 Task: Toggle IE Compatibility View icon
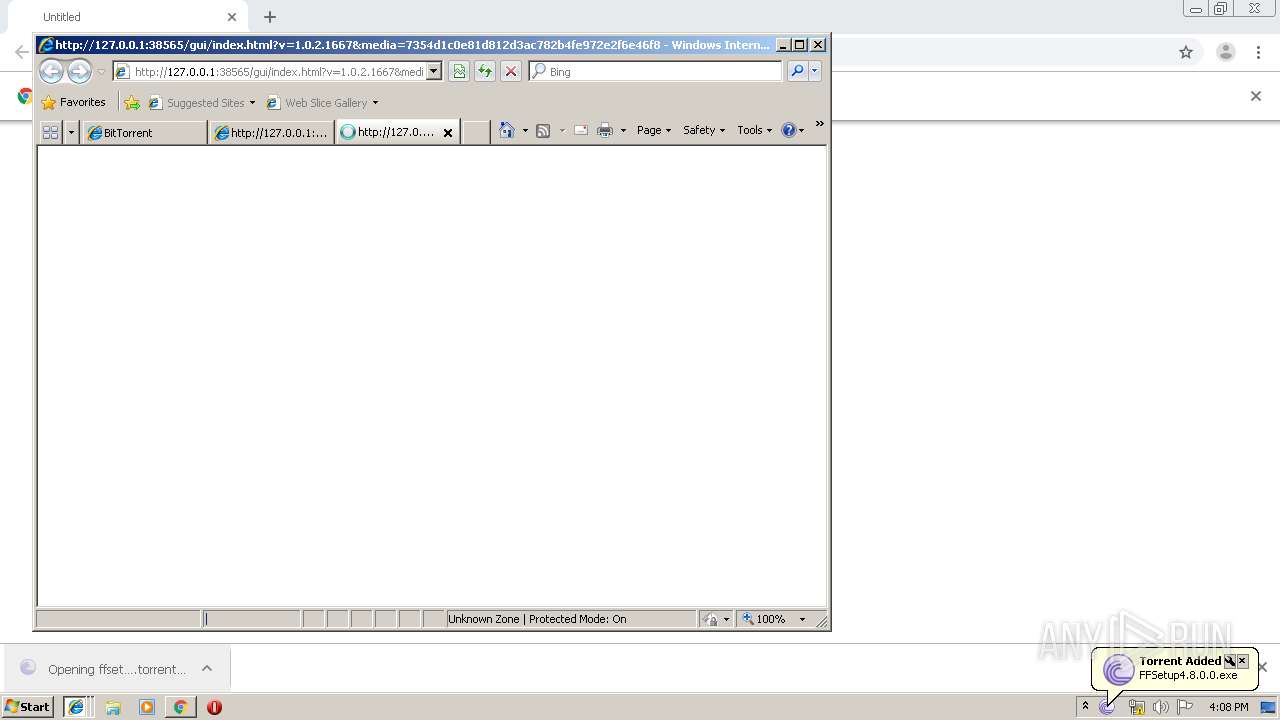click(459, 71)
